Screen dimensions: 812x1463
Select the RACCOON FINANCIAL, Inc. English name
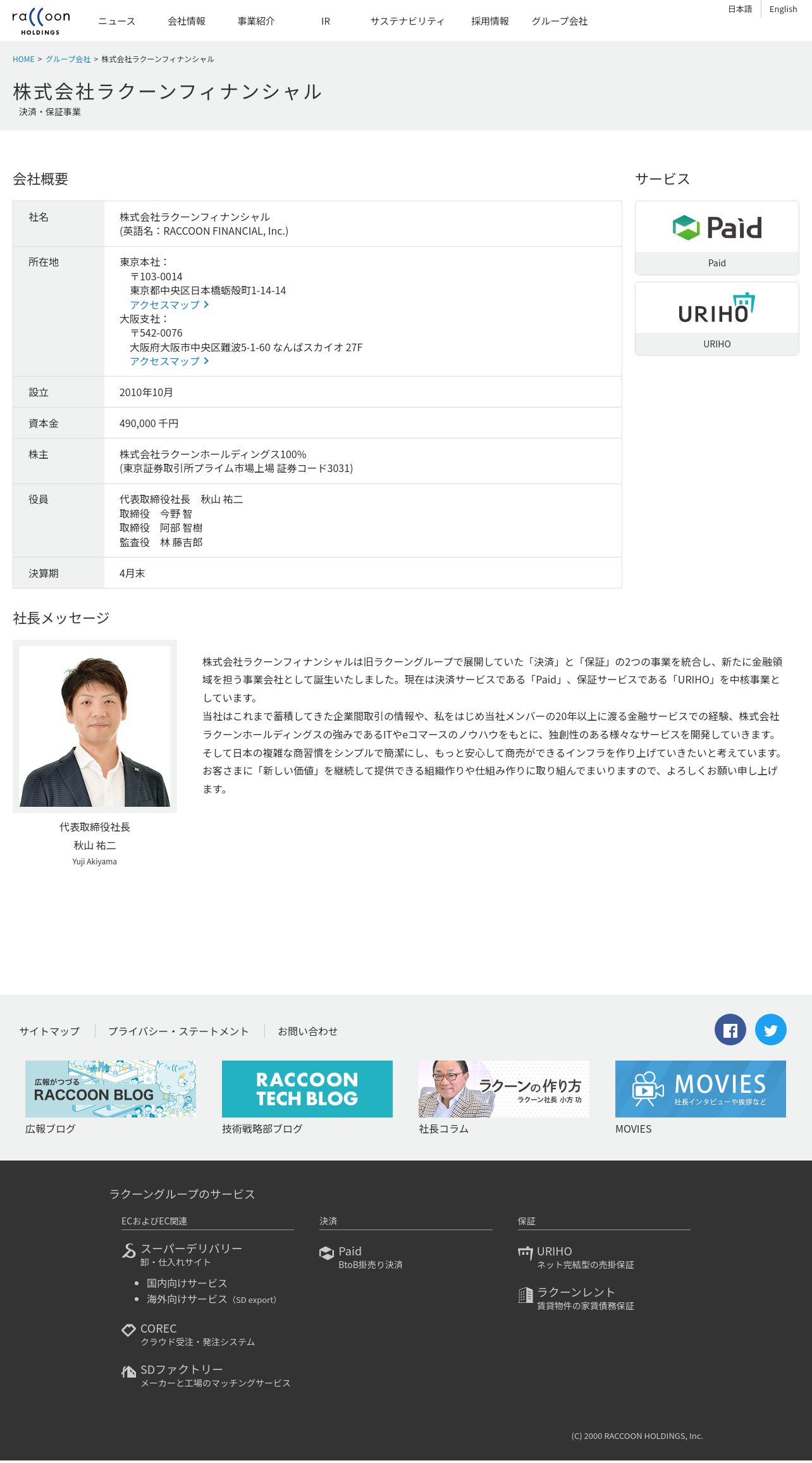coord(225,230)
